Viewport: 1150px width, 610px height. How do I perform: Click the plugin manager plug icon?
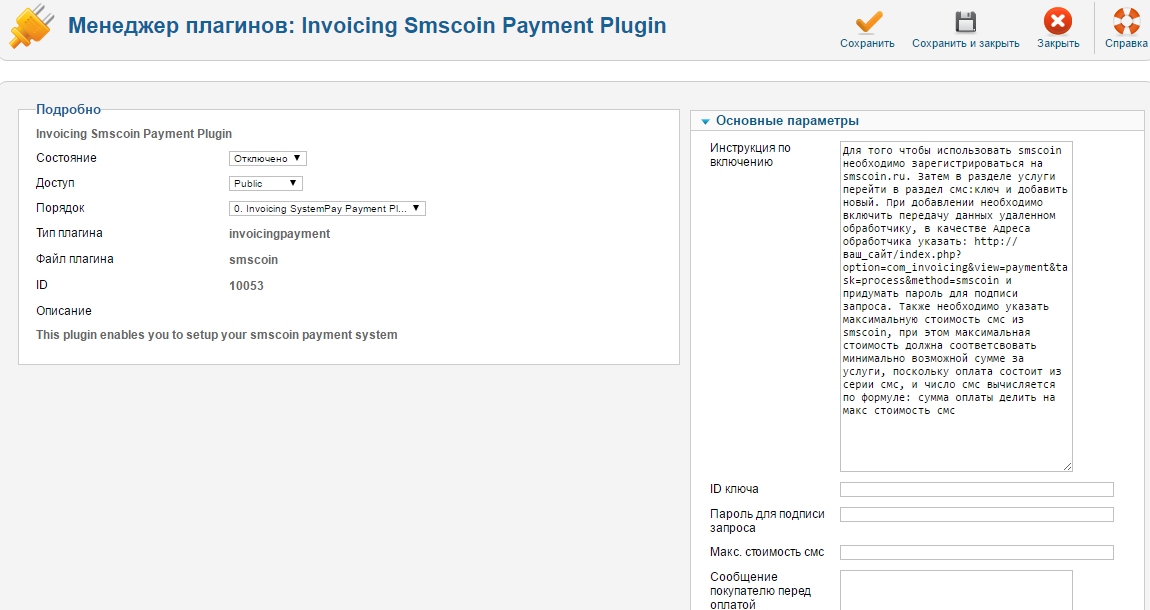(x=30, y=27)
